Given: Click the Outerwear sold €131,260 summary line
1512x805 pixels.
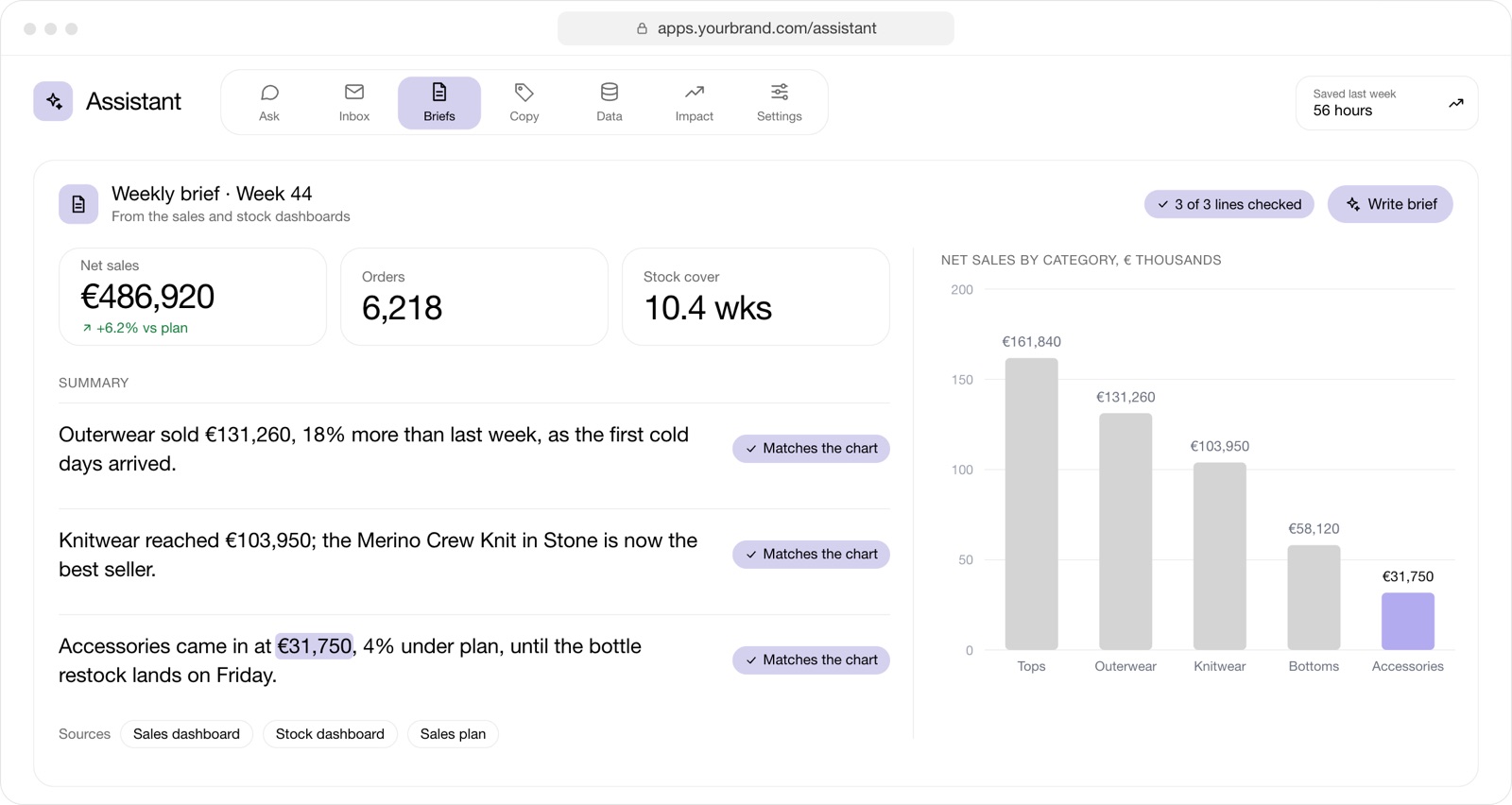Looking at the screenshot, I should (374, 449).
